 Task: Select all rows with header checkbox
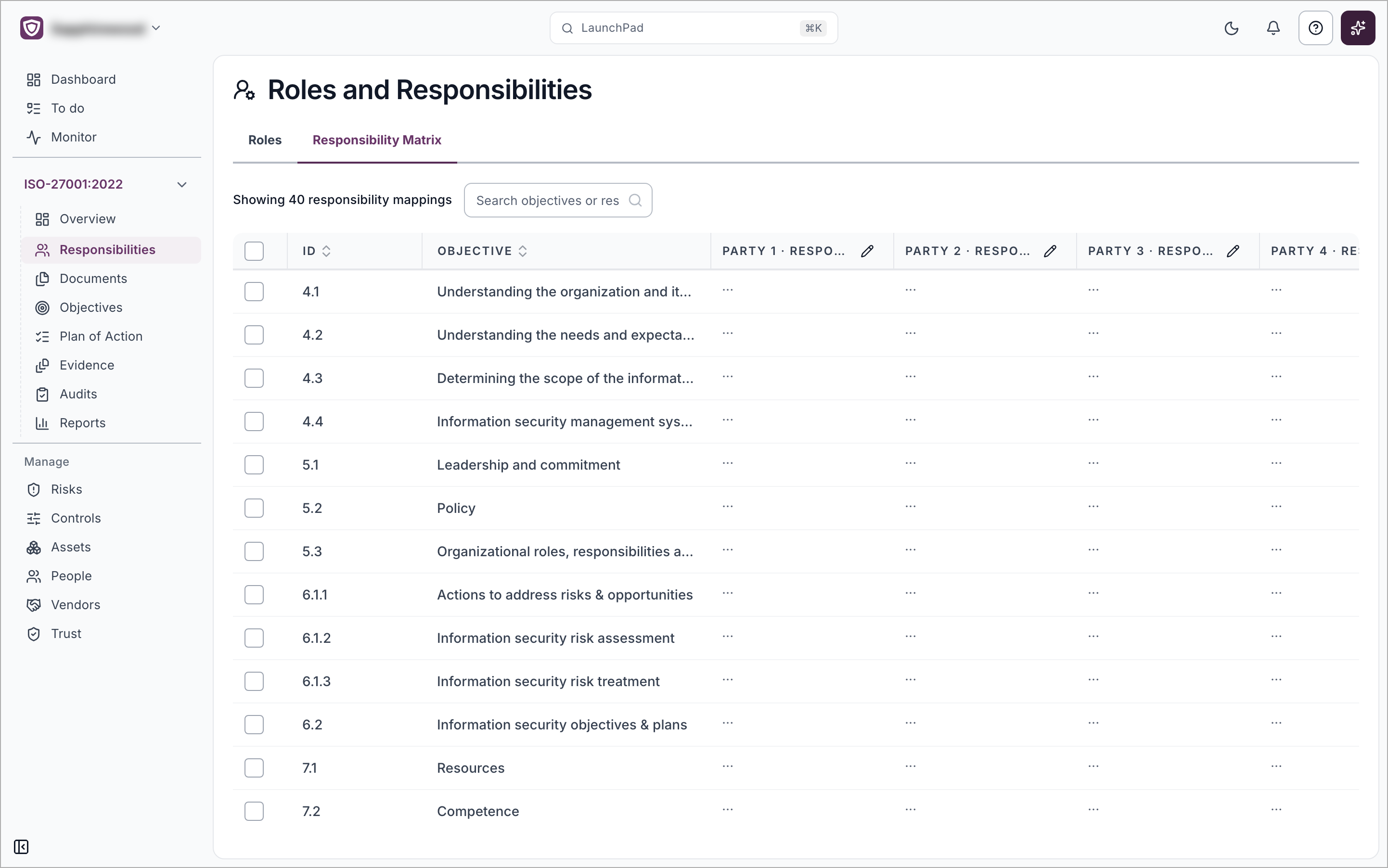point(254,251)
